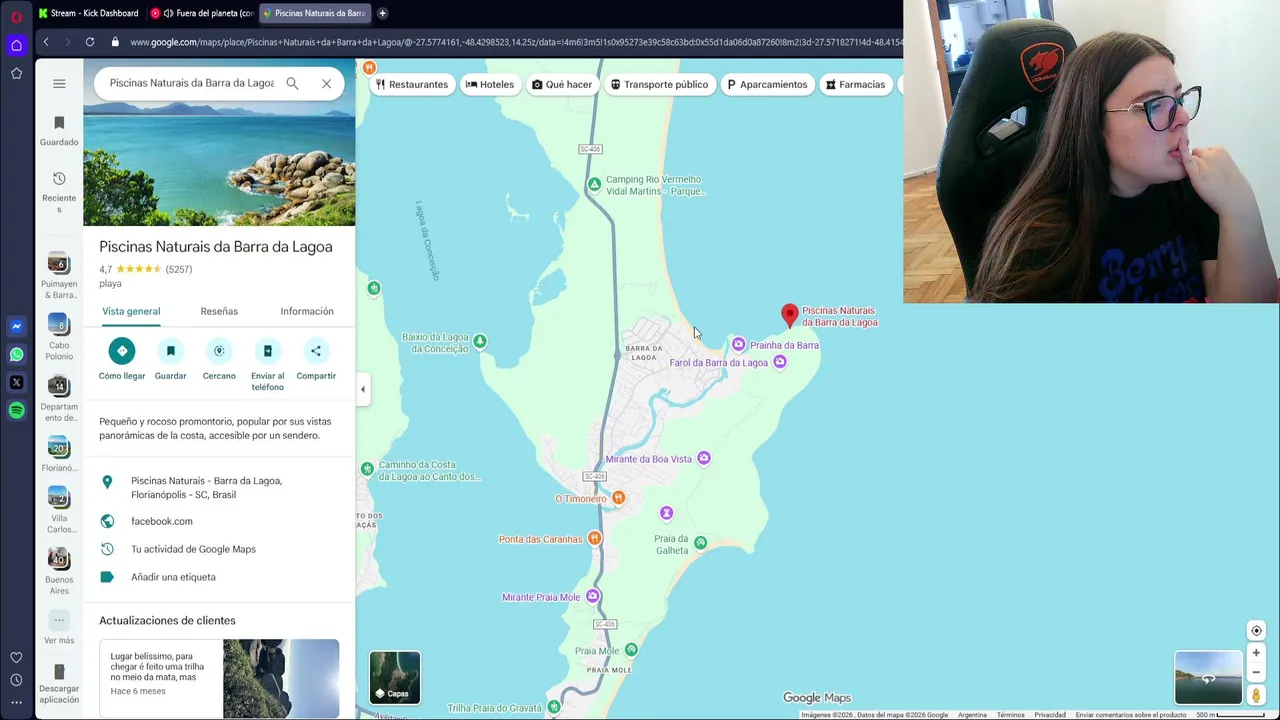Open the Capas layers selector
The height and width of the screenshot is (720, 1280).
pyautogui.click(x=395, y=677)
